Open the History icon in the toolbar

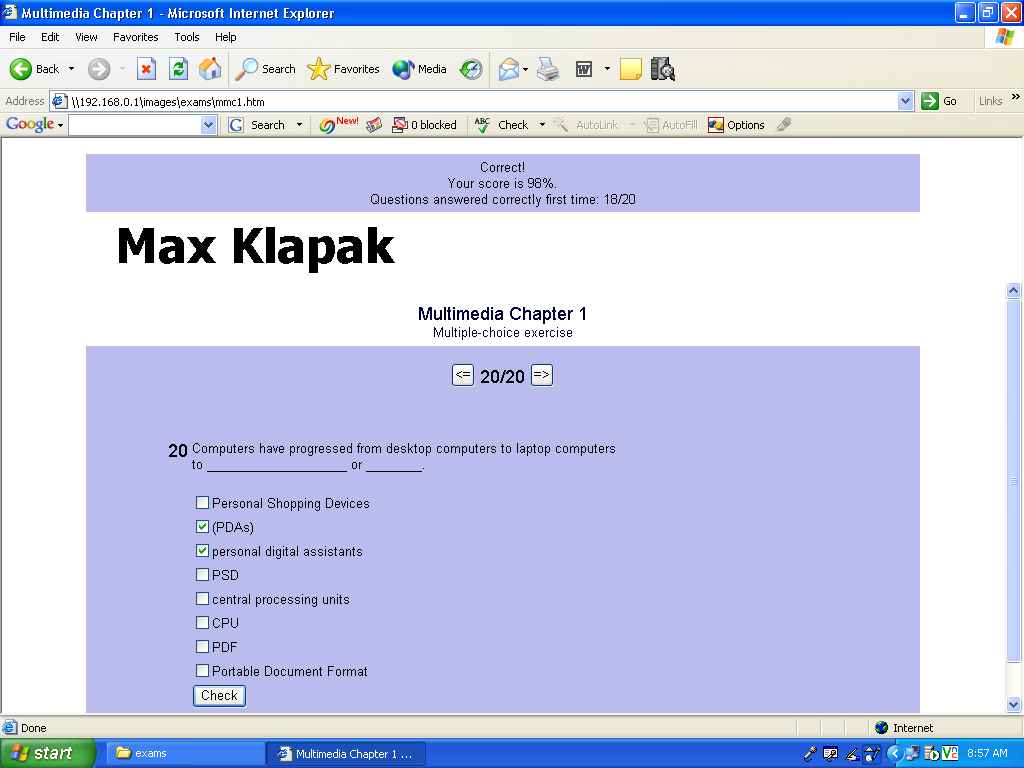[471, 69]
